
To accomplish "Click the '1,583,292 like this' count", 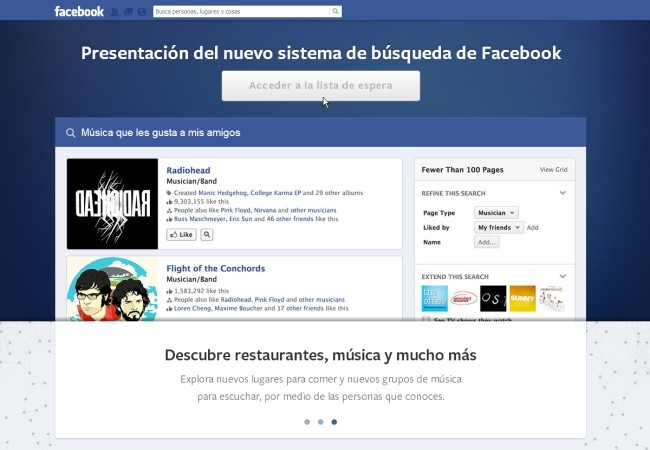I will tap(201, 291).
